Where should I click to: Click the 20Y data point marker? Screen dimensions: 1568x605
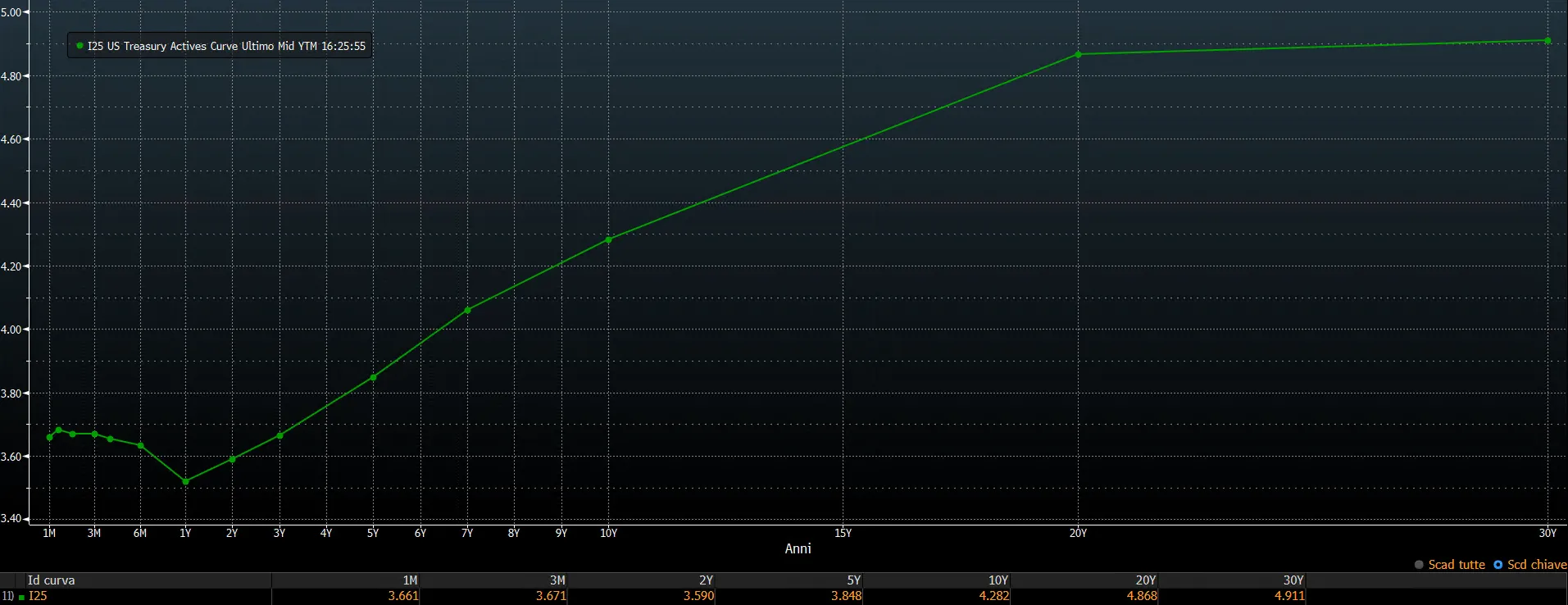tap(1078, 55)
